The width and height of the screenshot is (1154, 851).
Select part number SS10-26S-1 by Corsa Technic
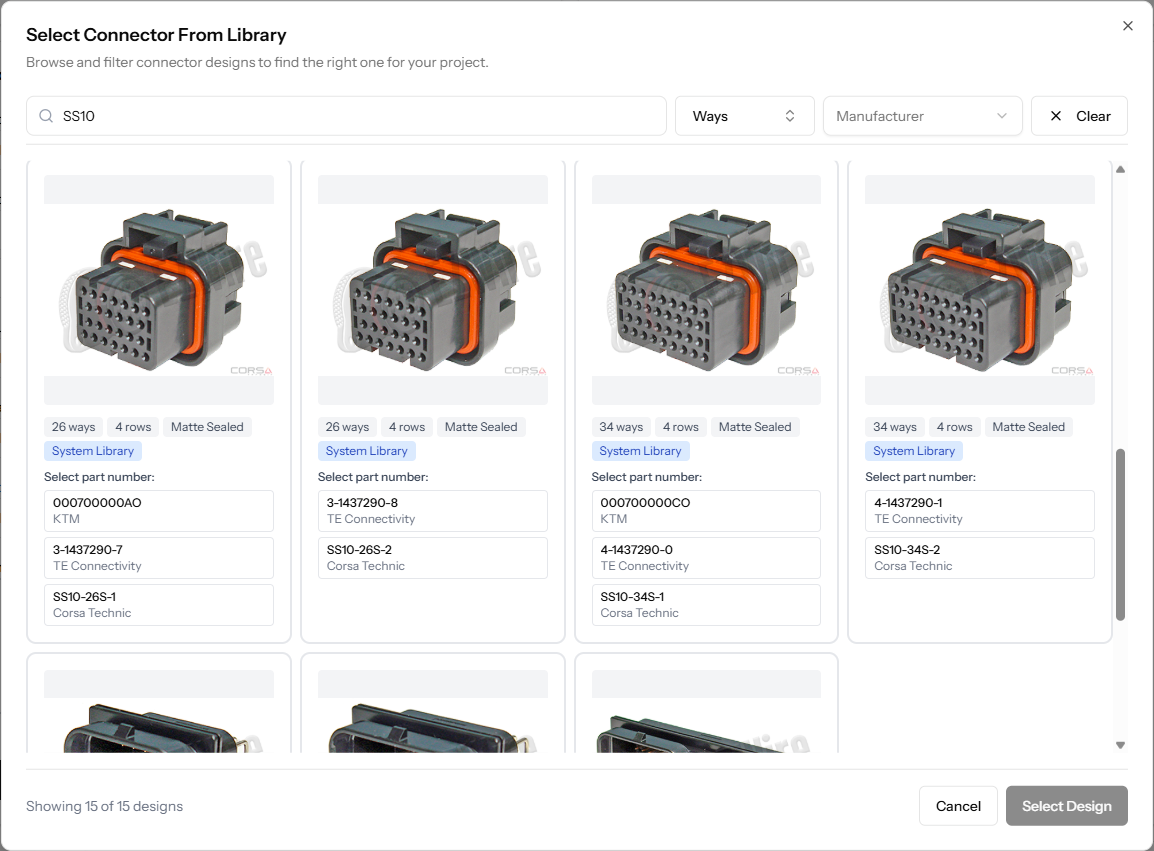(158, 604)
